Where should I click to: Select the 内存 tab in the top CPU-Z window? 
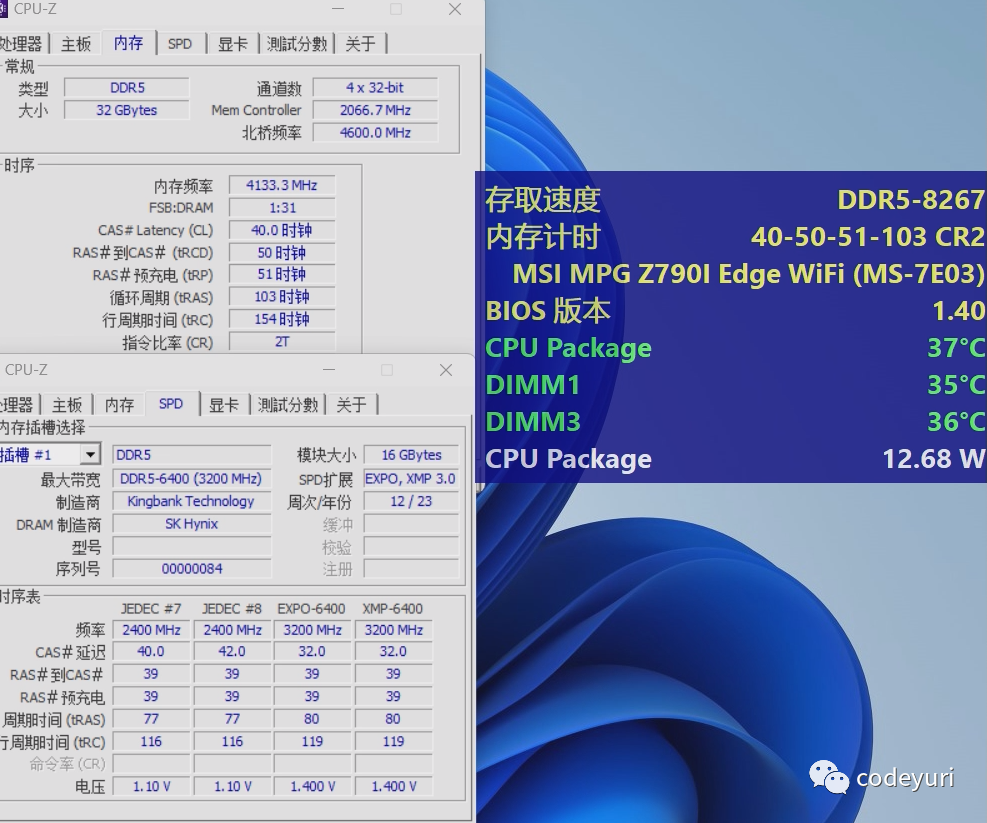point(128,43)
